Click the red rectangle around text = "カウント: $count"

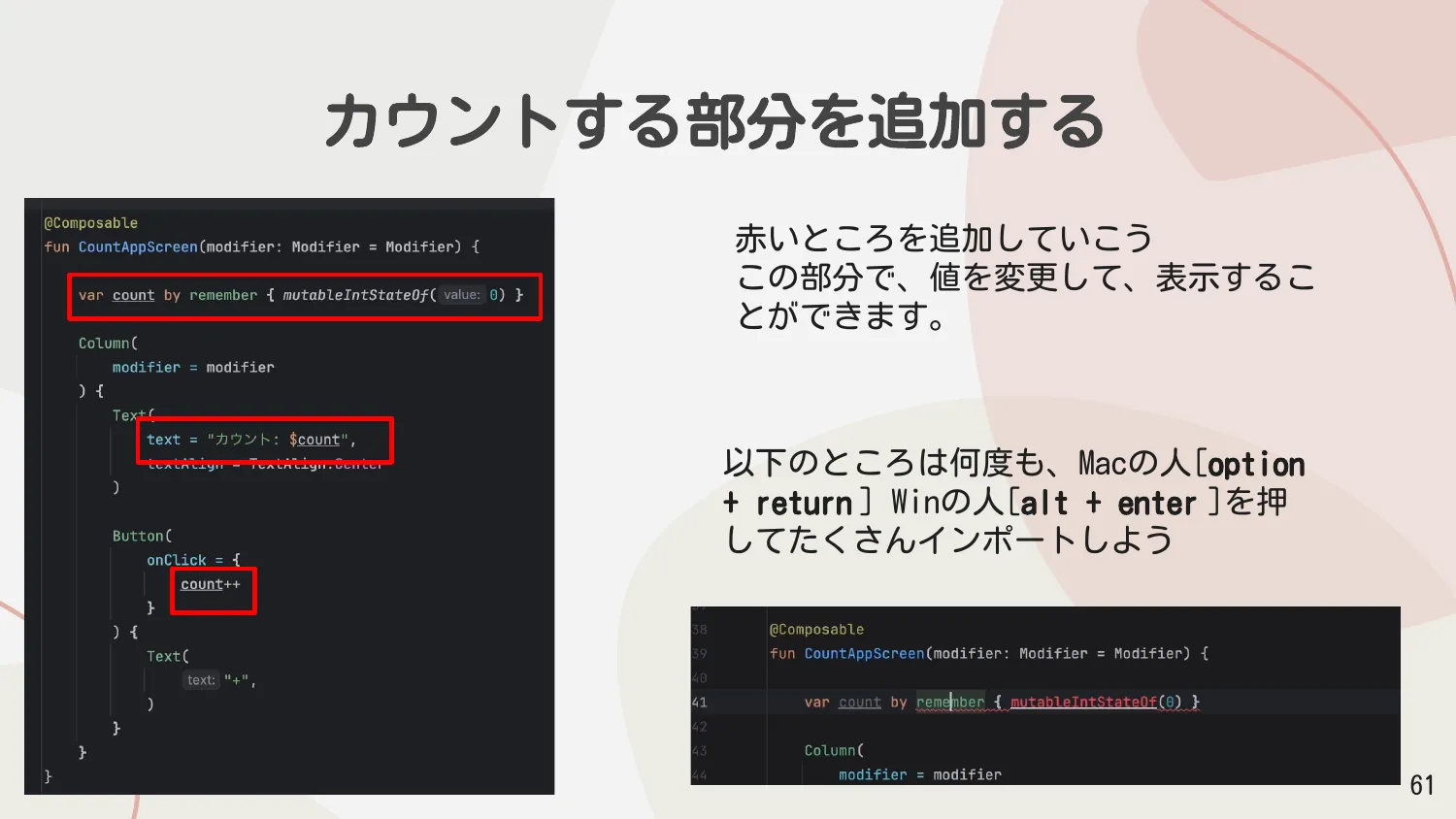click(265, 441)
